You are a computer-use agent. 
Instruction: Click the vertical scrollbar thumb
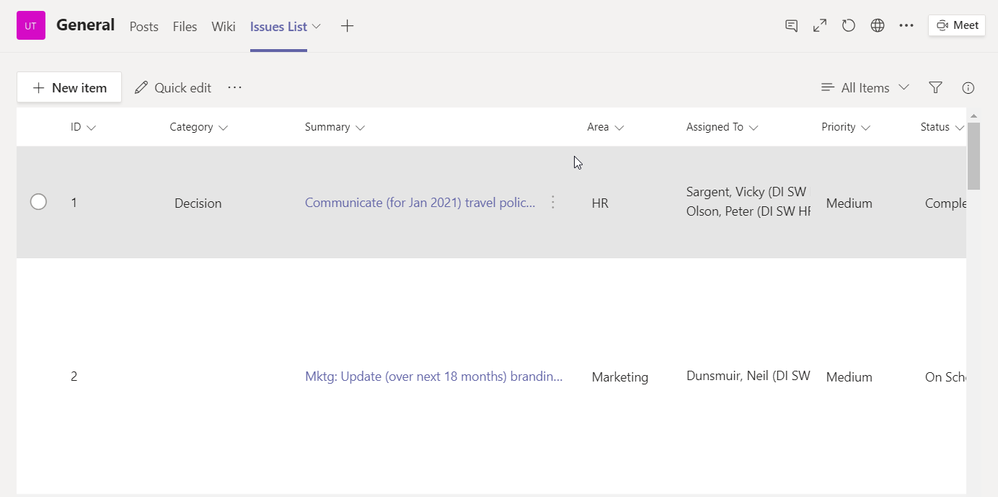coord(973,155)
